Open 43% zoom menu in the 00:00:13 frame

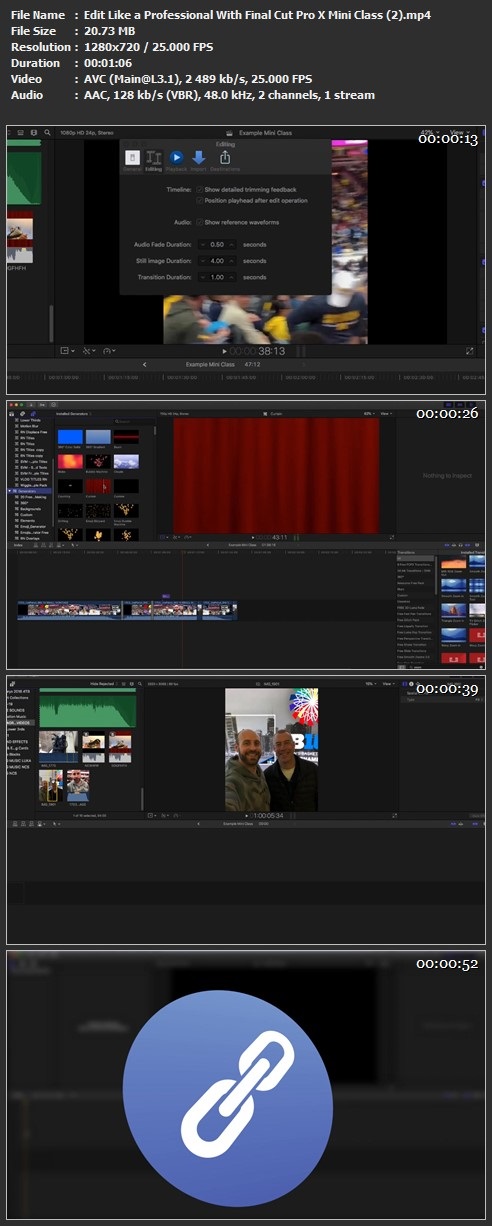coord(429,132)
